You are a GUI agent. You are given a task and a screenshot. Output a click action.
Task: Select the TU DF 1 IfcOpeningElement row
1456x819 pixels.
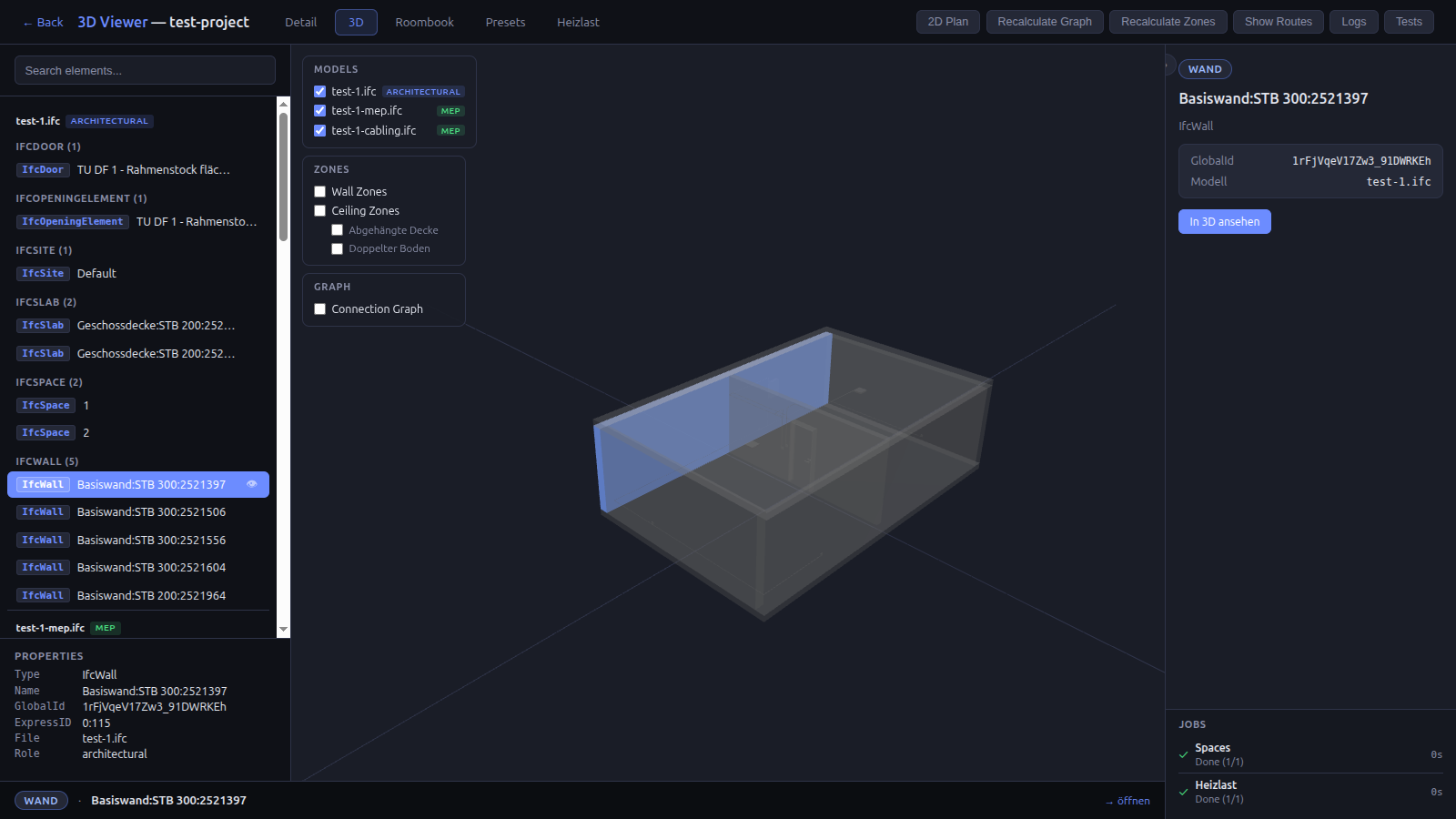[138, 222]
